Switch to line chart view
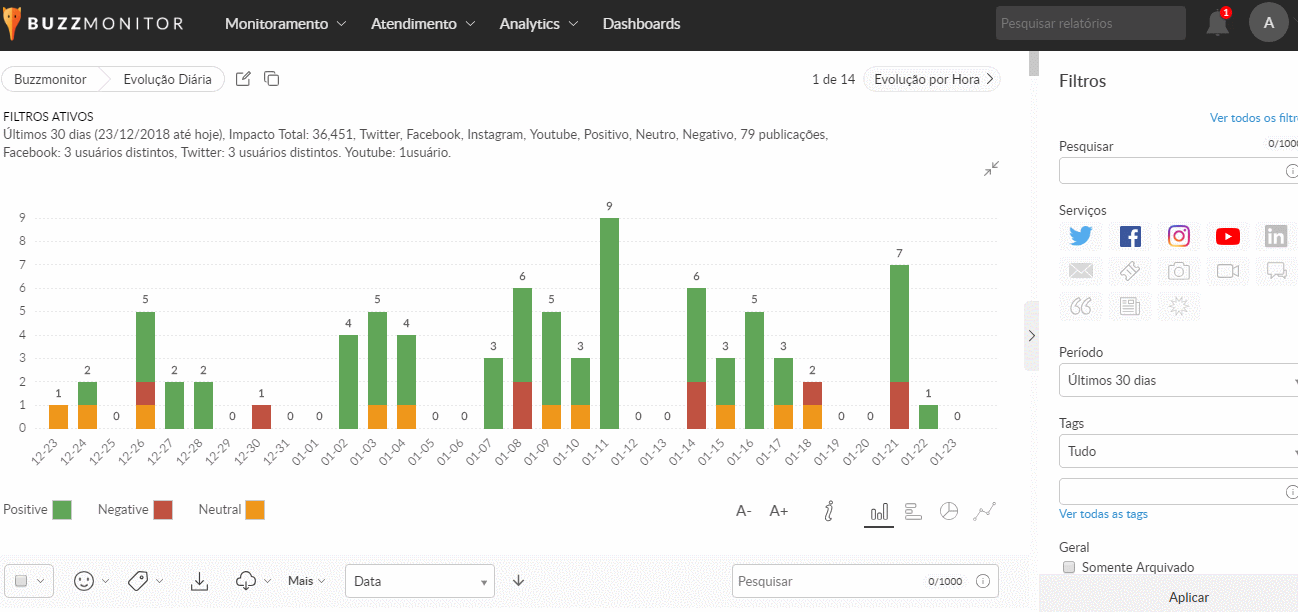This screenshot has width=1298, height=612. (985, 511)
